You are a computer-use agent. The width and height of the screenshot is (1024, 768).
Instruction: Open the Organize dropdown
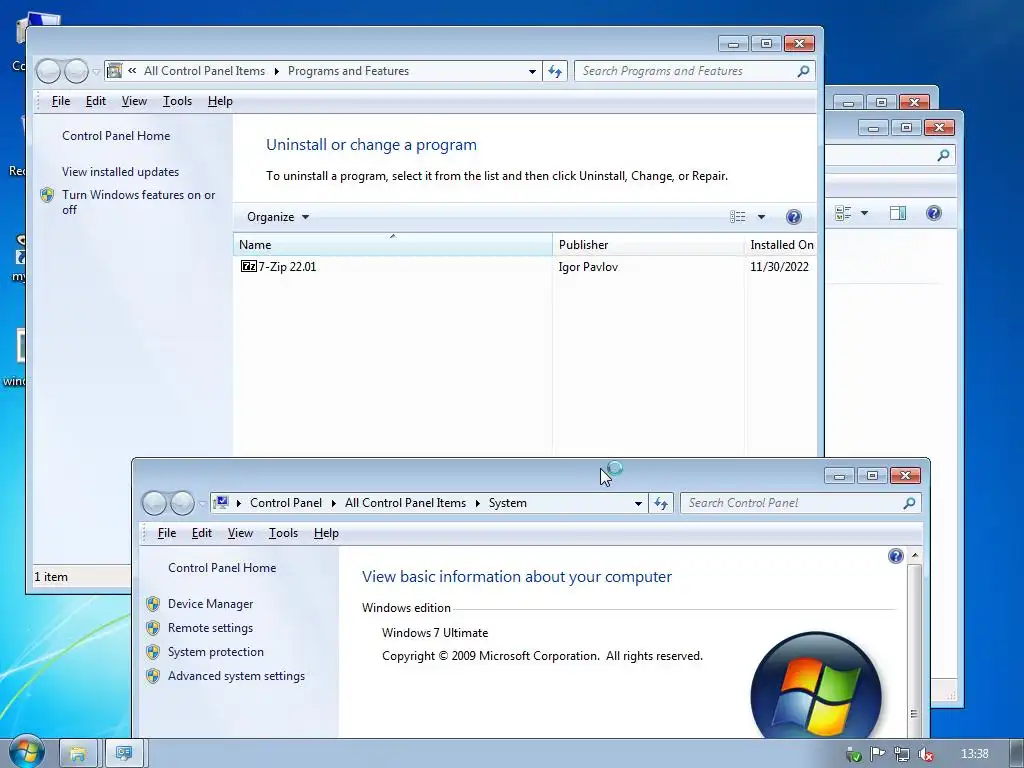coord(278,217)
